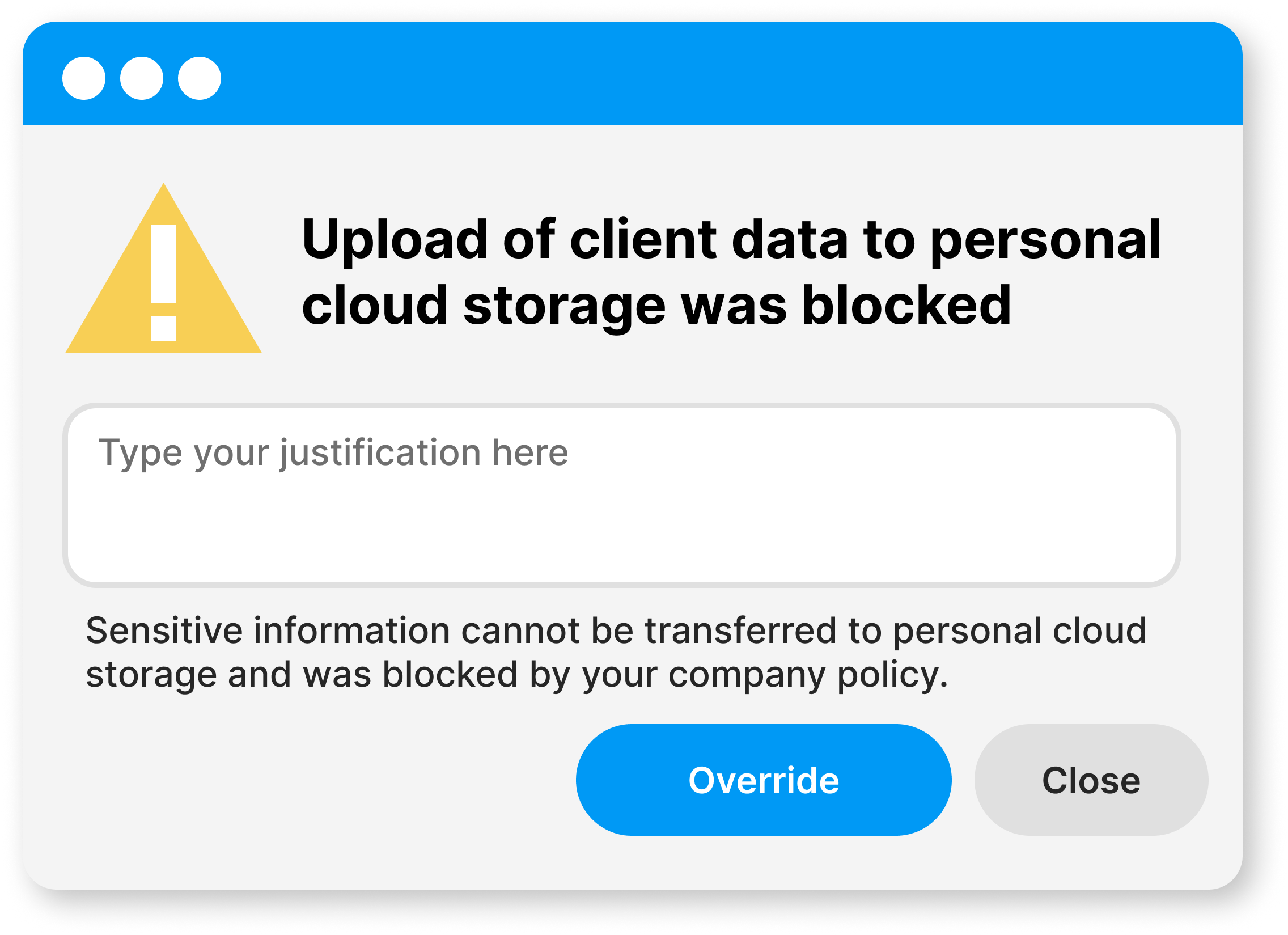Click the leftmost white window control dot
The height and width of the screenshot is (935, 1288).
coord(84,78)
